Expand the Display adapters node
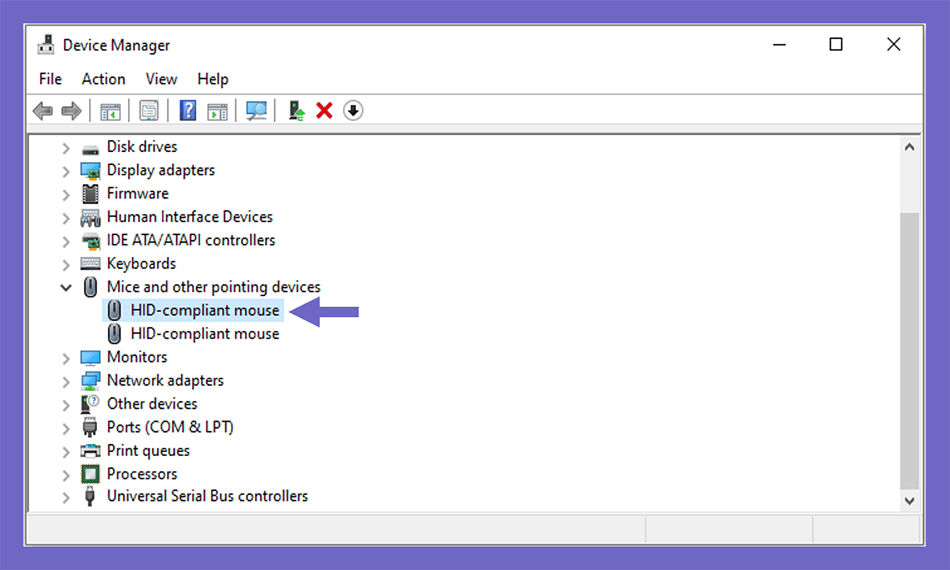 click(66, 171)
